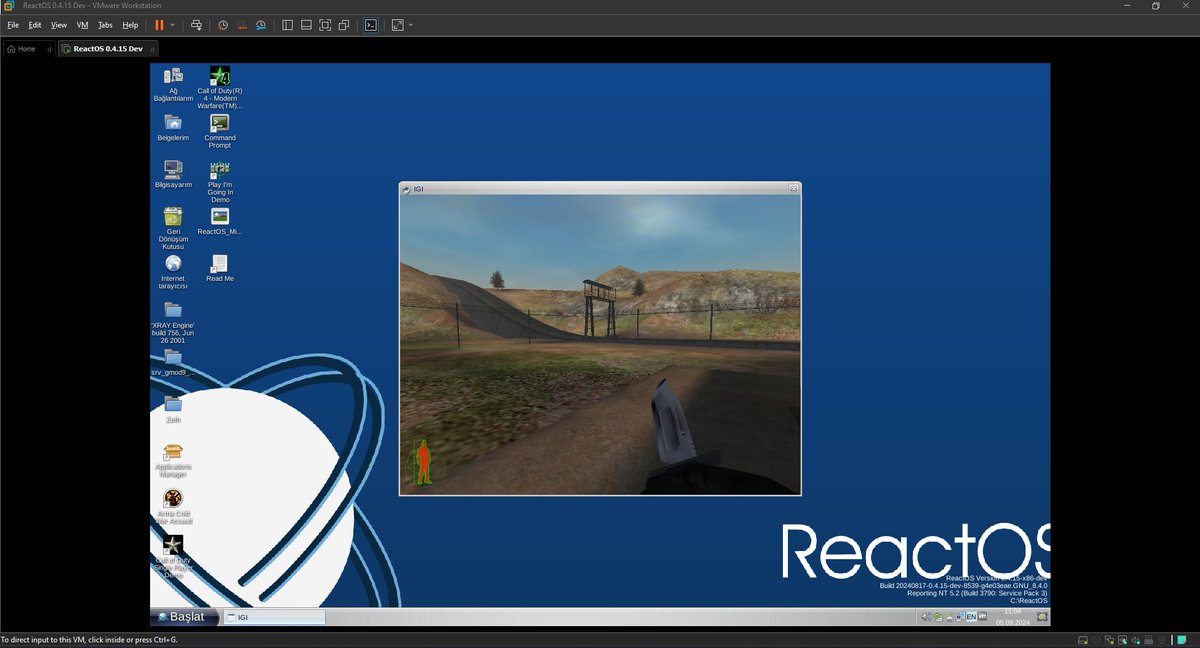Open the snapshot manager toolbar icon
This screenshot has width=1200, height=648.
click(260, 24)
